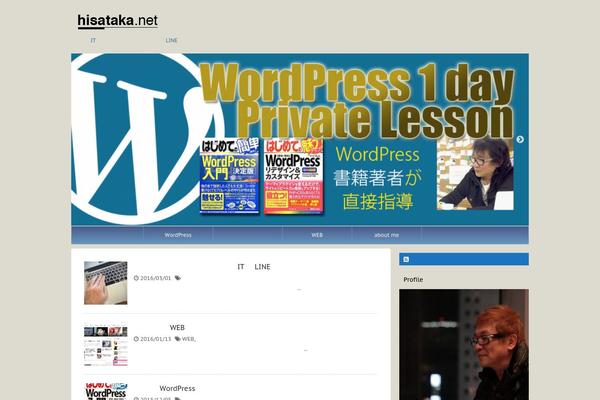
Task: Click the hisataka.net site logo
Action: click(117, 21)
